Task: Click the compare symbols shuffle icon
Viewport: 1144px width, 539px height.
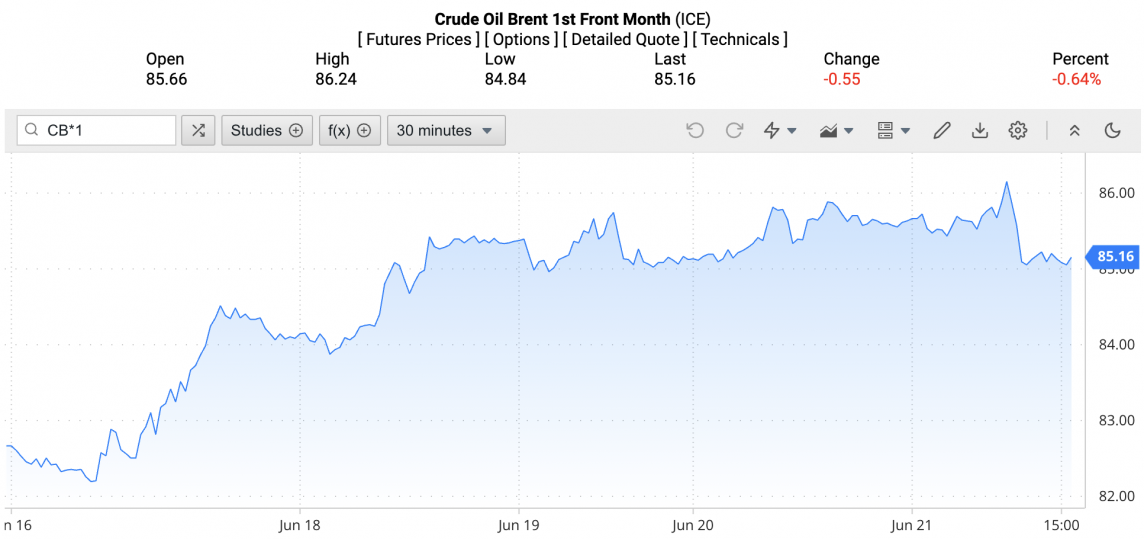Action: 198,130
